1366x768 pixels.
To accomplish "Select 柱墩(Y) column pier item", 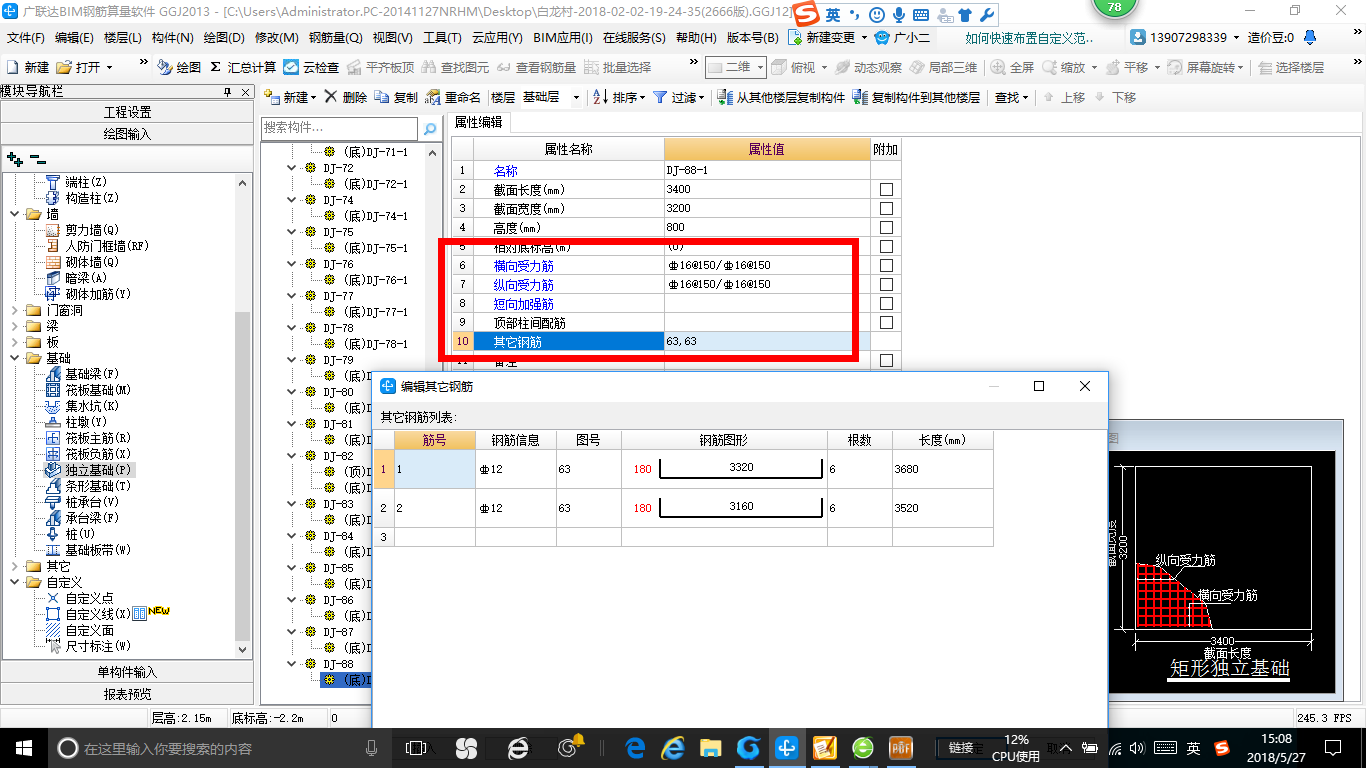I will pyautogui.click(x=86, y=422).
